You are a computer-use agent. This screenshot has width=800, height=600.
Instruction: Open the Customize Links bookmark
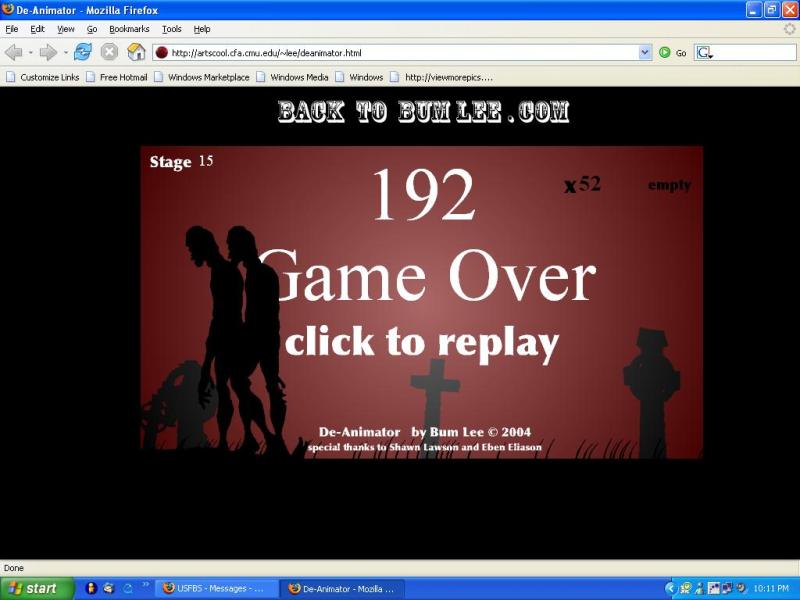tap(43, 78)
